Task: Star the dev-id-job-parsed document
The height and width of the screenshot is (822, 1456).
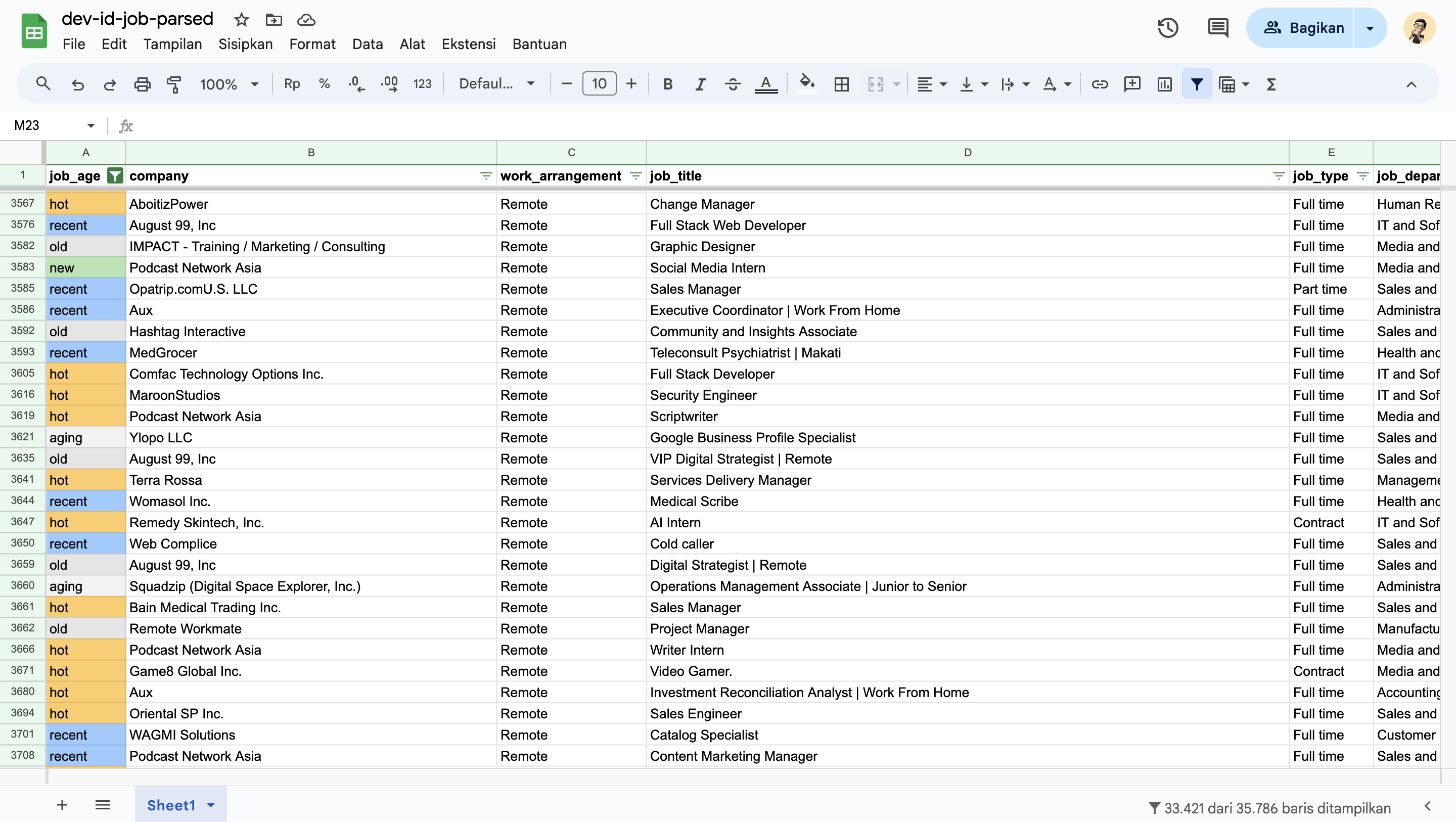Action: click(x=241, y=20)
